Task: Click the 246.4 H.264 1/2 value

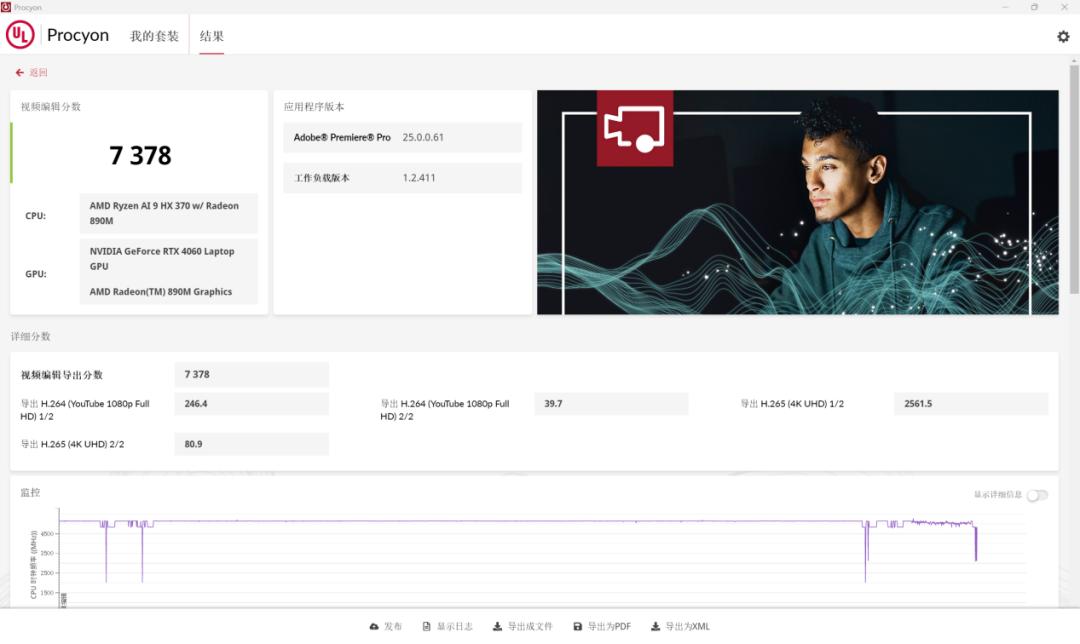Action: (251, 404)
